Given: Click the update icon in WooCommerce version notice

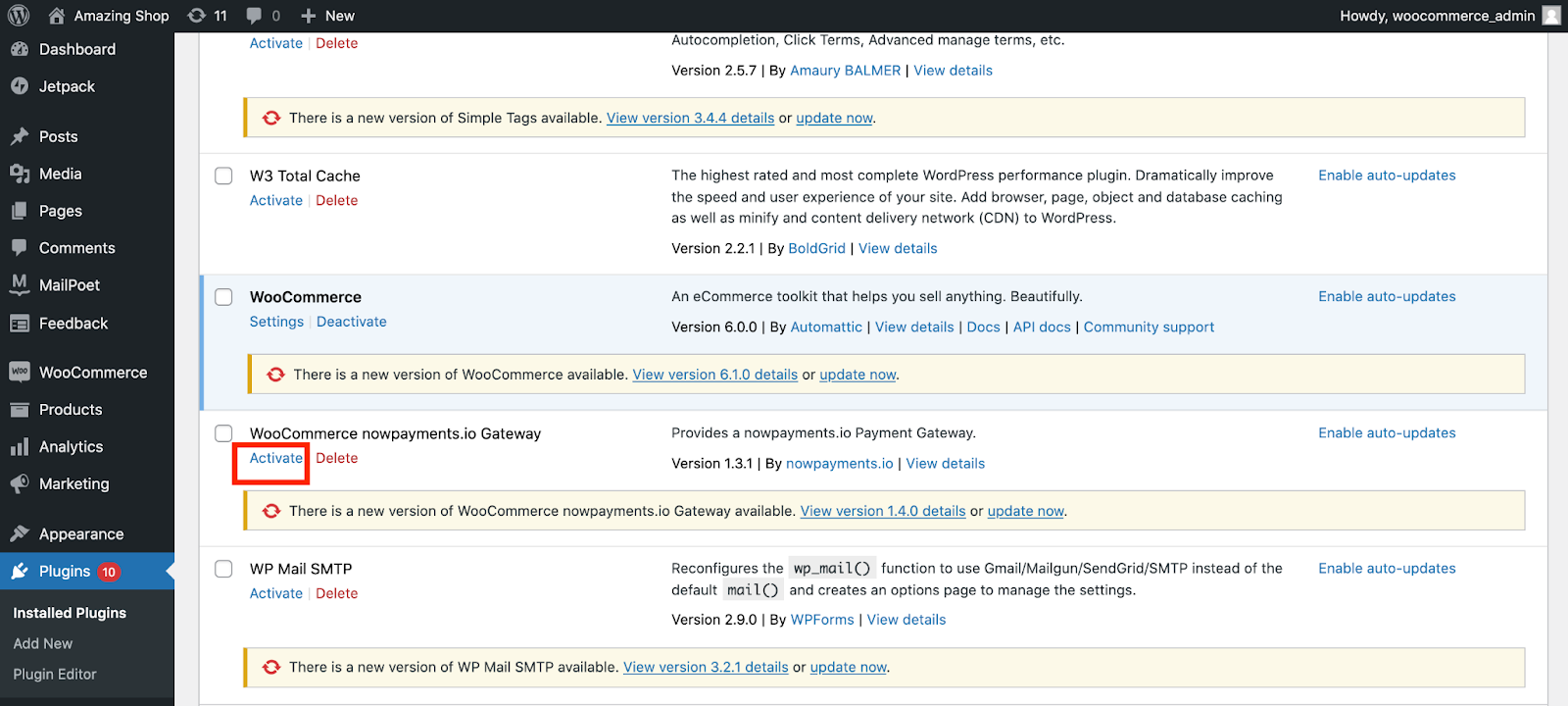Looking at the screenshot, I should (x=275, y=375).
